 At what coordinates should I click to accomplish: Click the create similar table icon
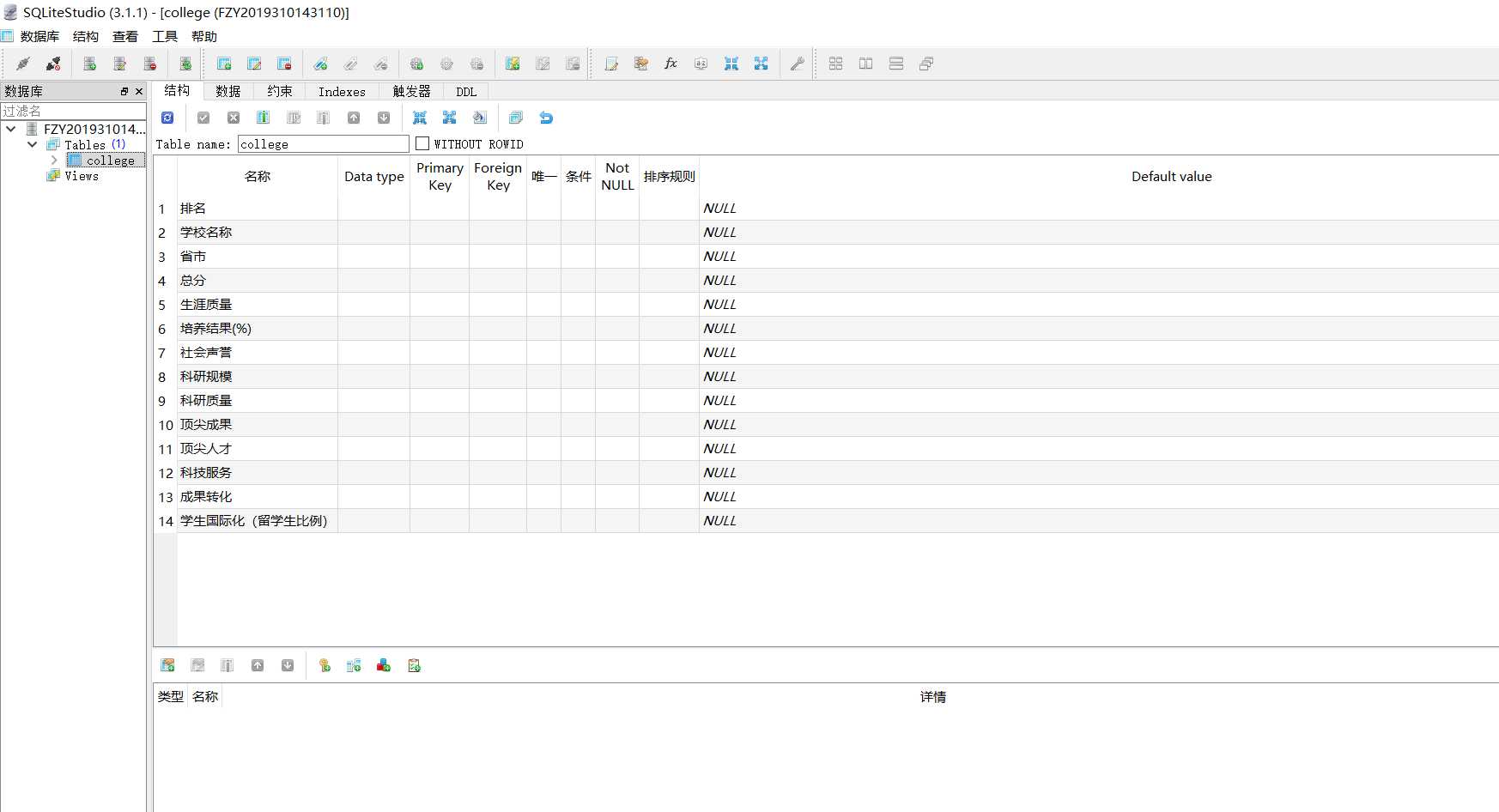[x=515, y=118]
